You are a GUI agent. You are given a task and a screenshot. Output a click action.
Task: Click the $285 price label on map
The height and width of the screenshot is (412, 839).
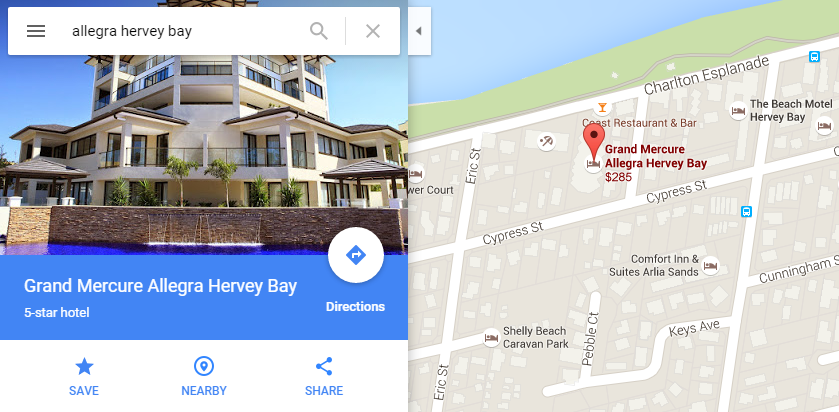point(619,177)
